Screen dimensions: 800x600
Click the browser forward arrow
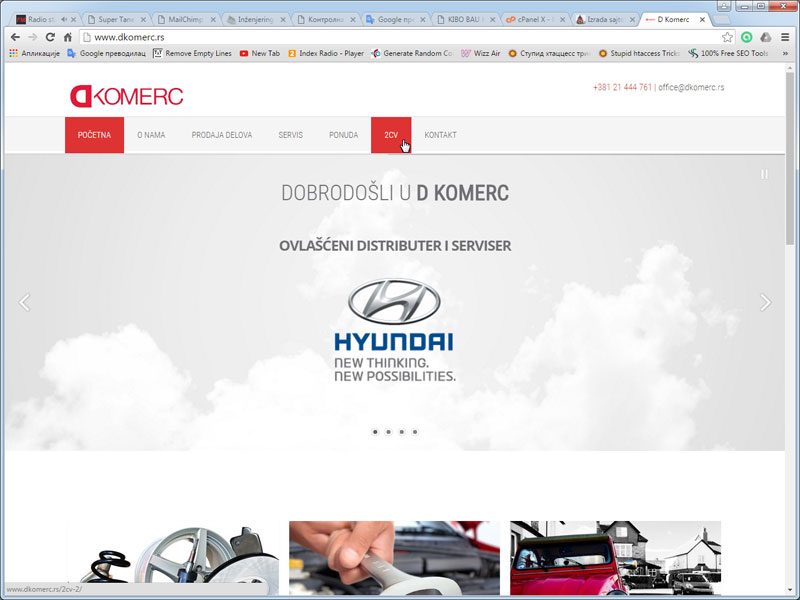[33, 37]
